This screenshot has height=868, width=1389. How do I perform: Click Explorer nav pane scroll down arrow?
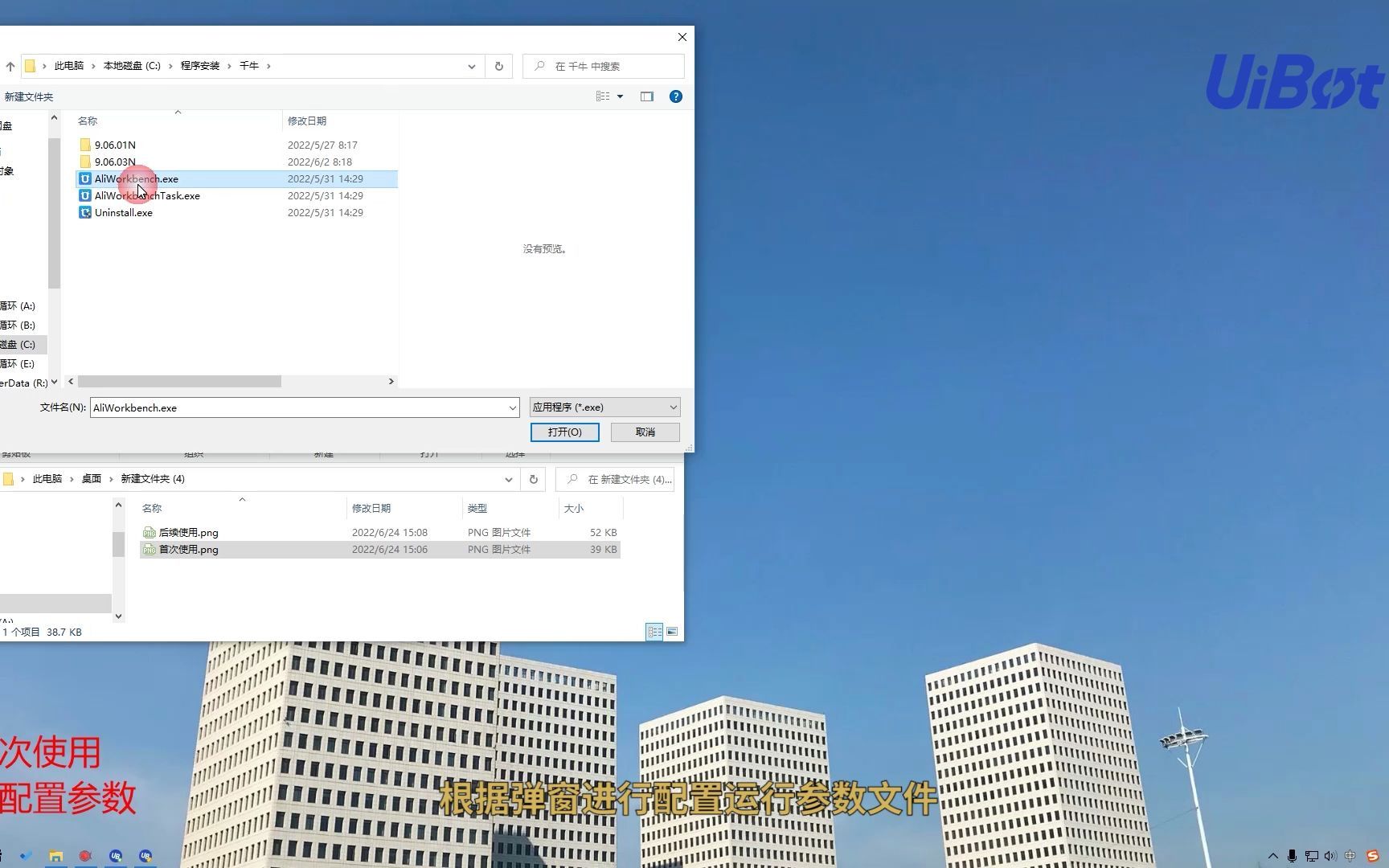(x=118, y=616)
